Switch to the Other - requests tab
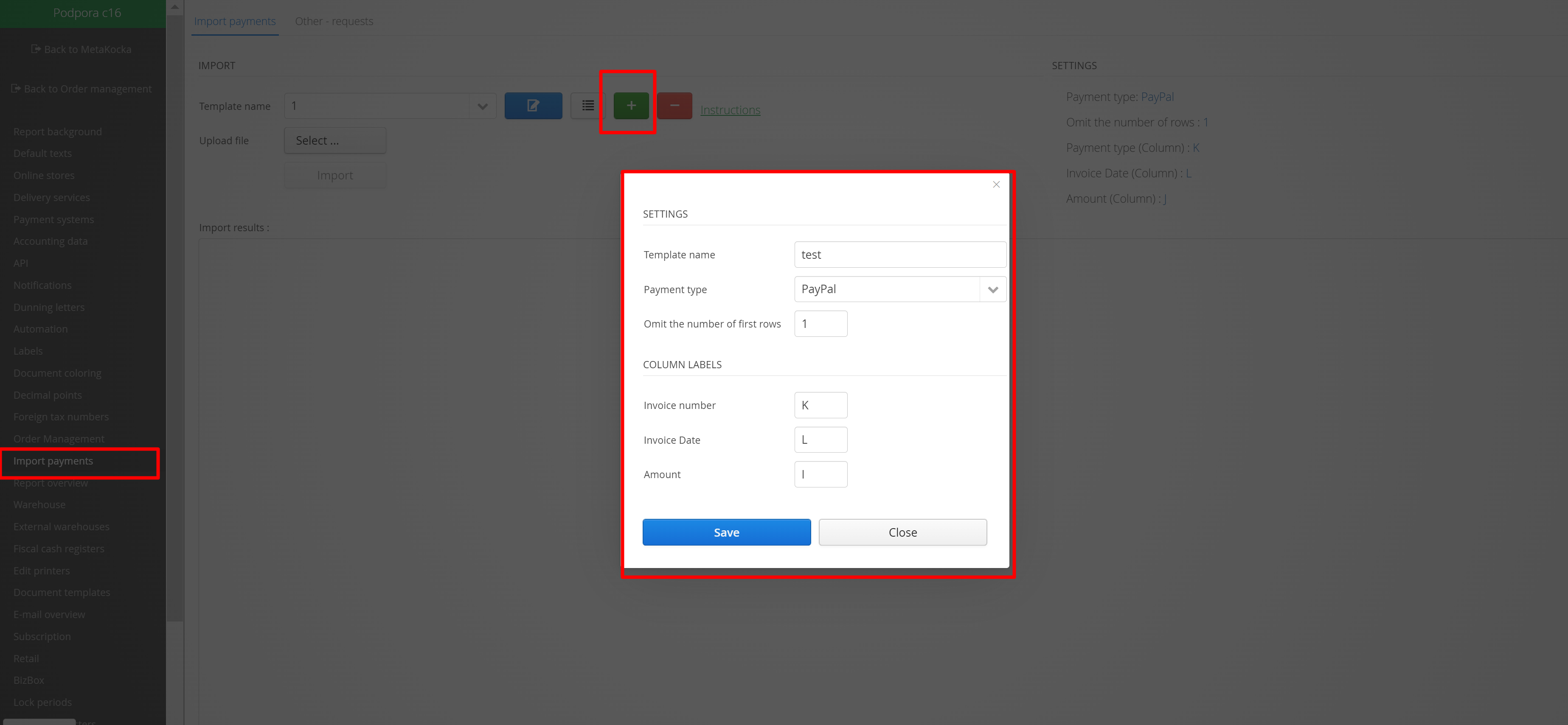Viewport: 1568px width, 725px height. click(334, 21)
